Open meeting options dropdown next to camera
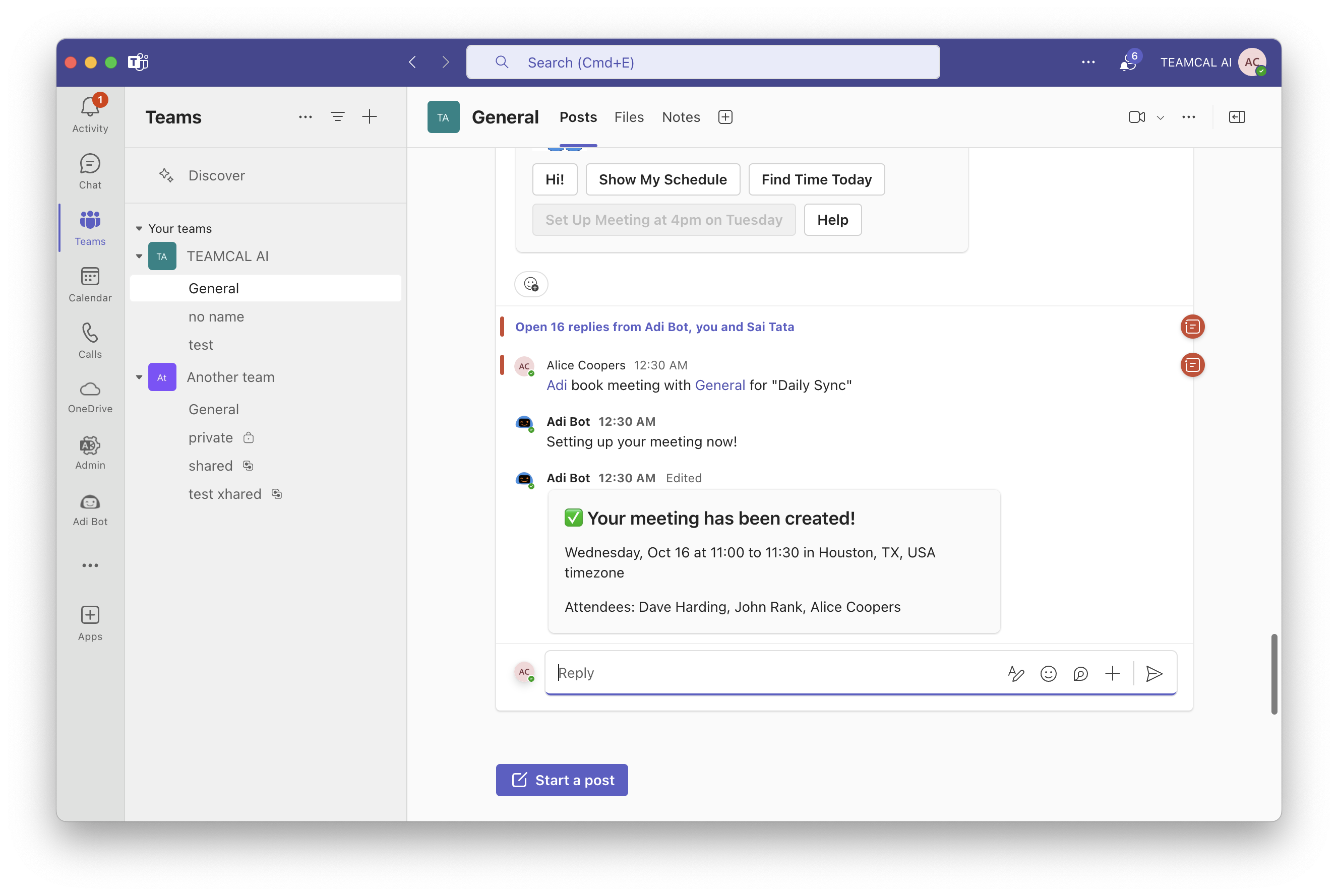This screenshot has width=1338, height=896. click(x=1160, y=118)
